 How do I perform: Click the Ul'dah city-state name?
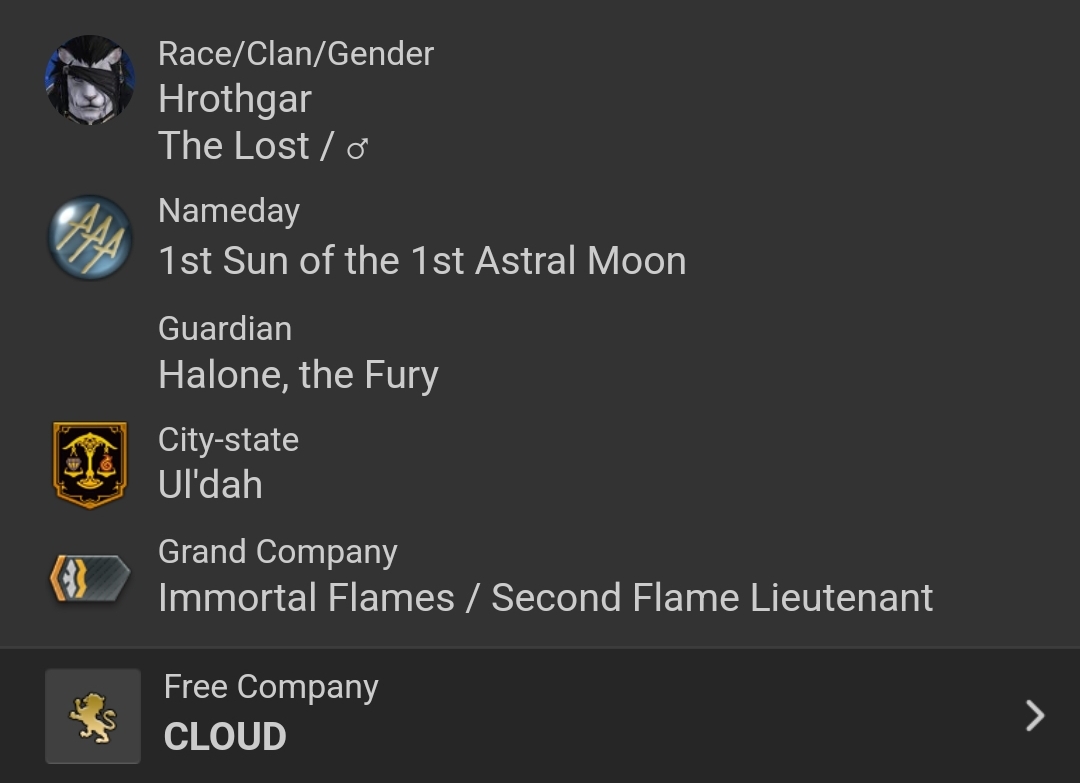coord(210,485)
